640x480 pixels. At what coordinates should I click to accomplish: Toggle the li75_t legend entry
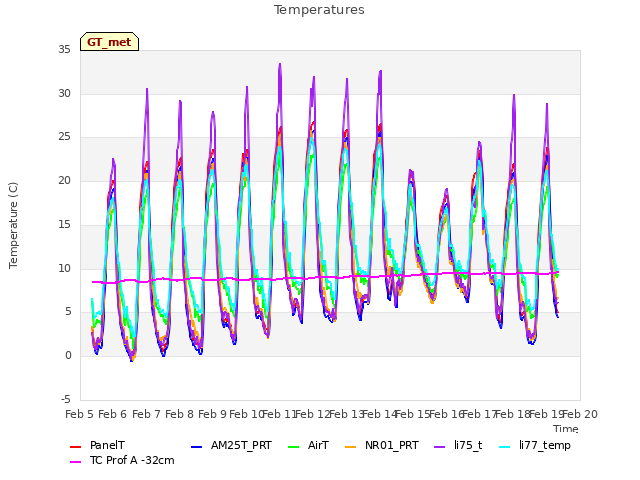pyautogui.click(x=458, y=445)
